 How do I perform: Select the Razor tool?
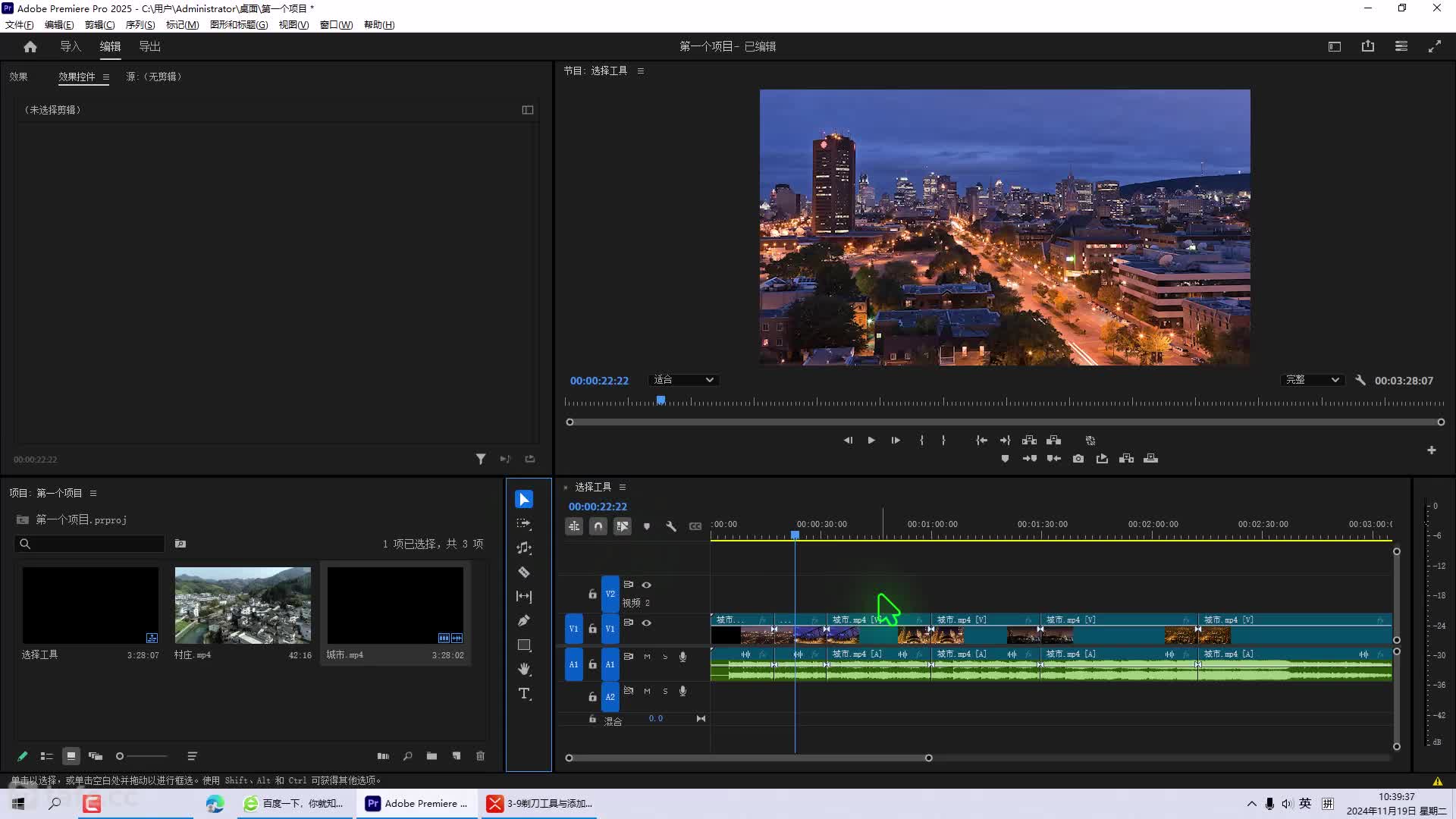tap(524, 573)
